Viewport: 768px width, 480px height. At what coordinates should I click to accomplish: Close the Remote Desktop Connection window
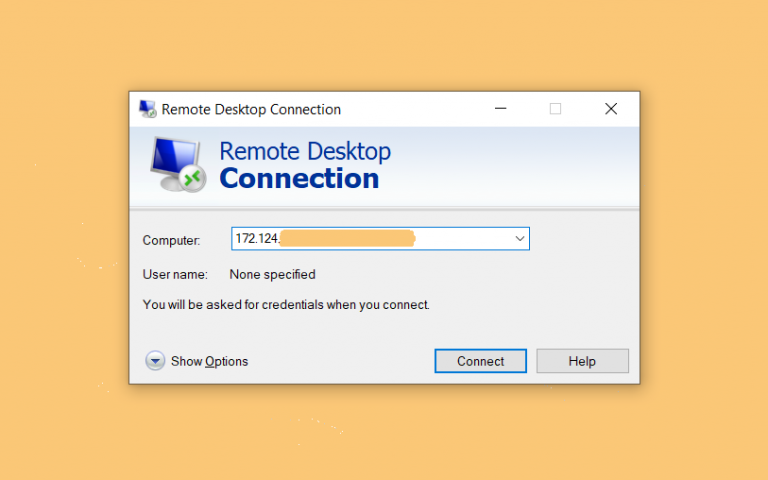tap(611, 109)
